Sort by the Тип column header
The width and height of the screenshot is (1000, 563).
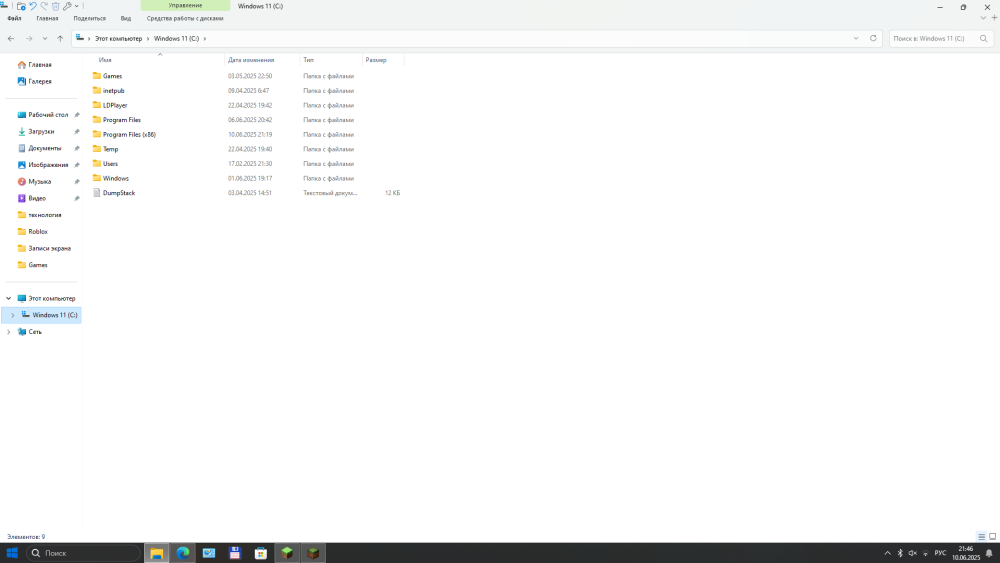pos(308,60)
